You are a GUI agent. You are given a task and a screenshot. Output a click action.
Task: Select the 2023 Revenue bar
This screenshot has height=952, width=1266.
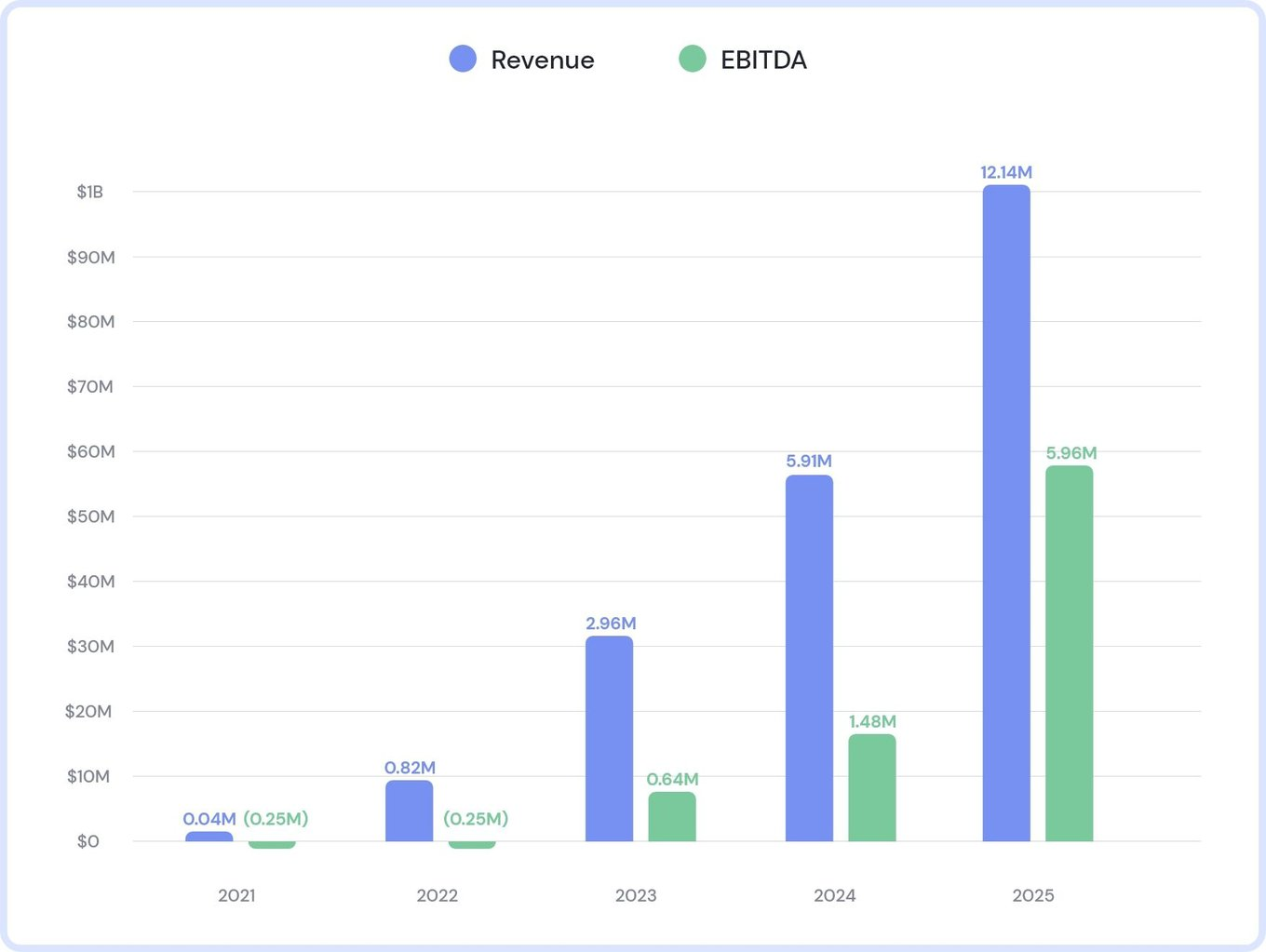609,739
